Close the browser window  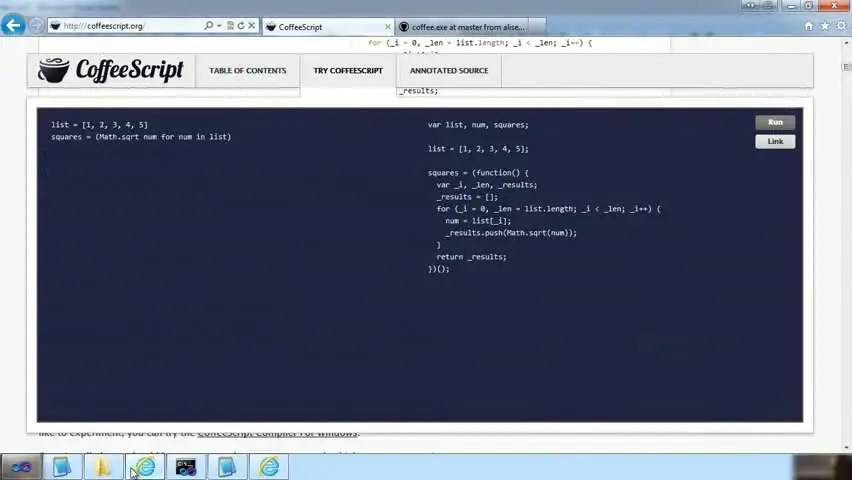click(x=835, y=5)
